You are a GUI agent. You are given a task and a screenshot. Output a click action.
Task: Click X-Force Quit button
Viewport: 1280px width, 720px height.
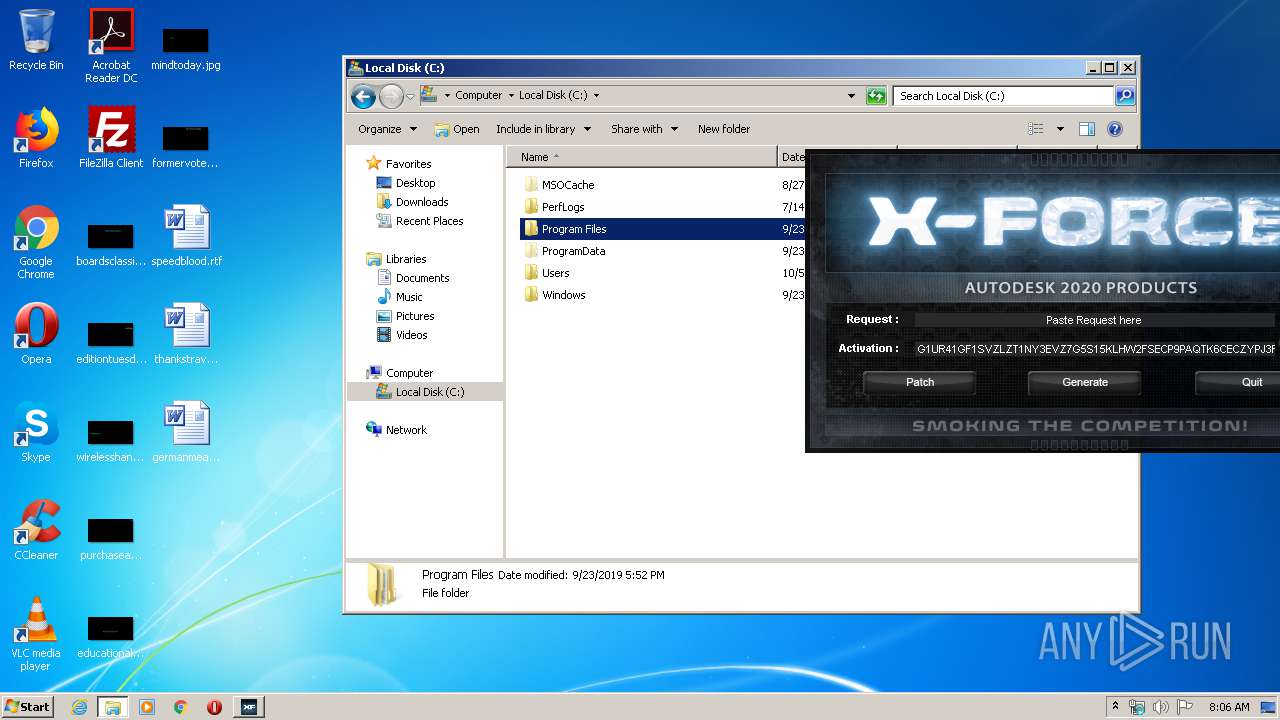(x=1238, y=382)
